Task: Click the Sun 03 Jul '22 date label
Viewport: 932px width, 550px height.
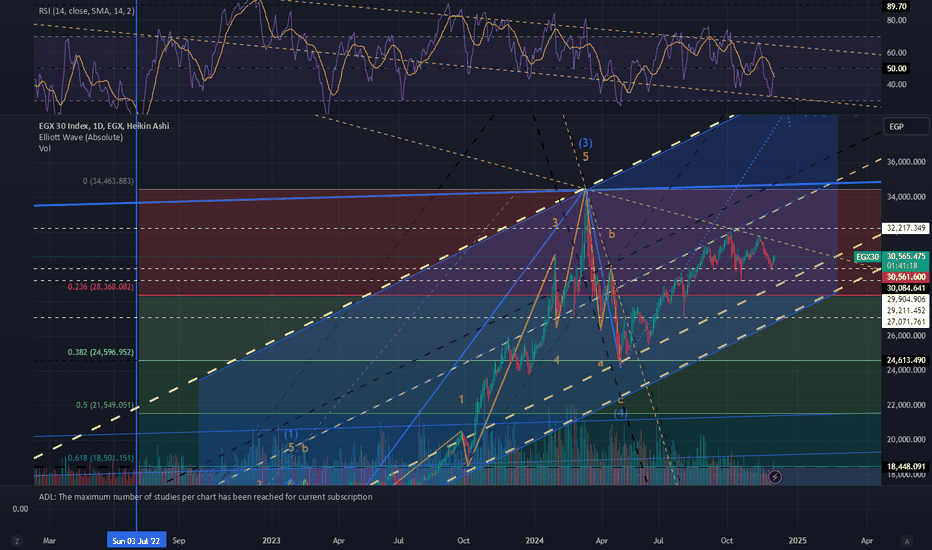Action: point(136,540)
